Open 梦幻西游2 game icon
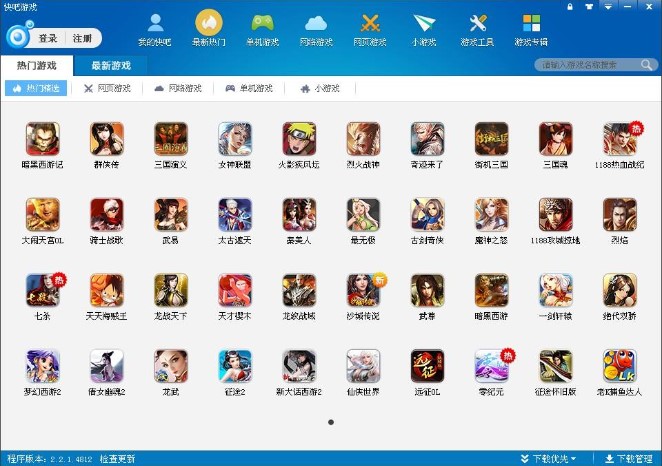This screenshot has height=466, width=662. 43,366
